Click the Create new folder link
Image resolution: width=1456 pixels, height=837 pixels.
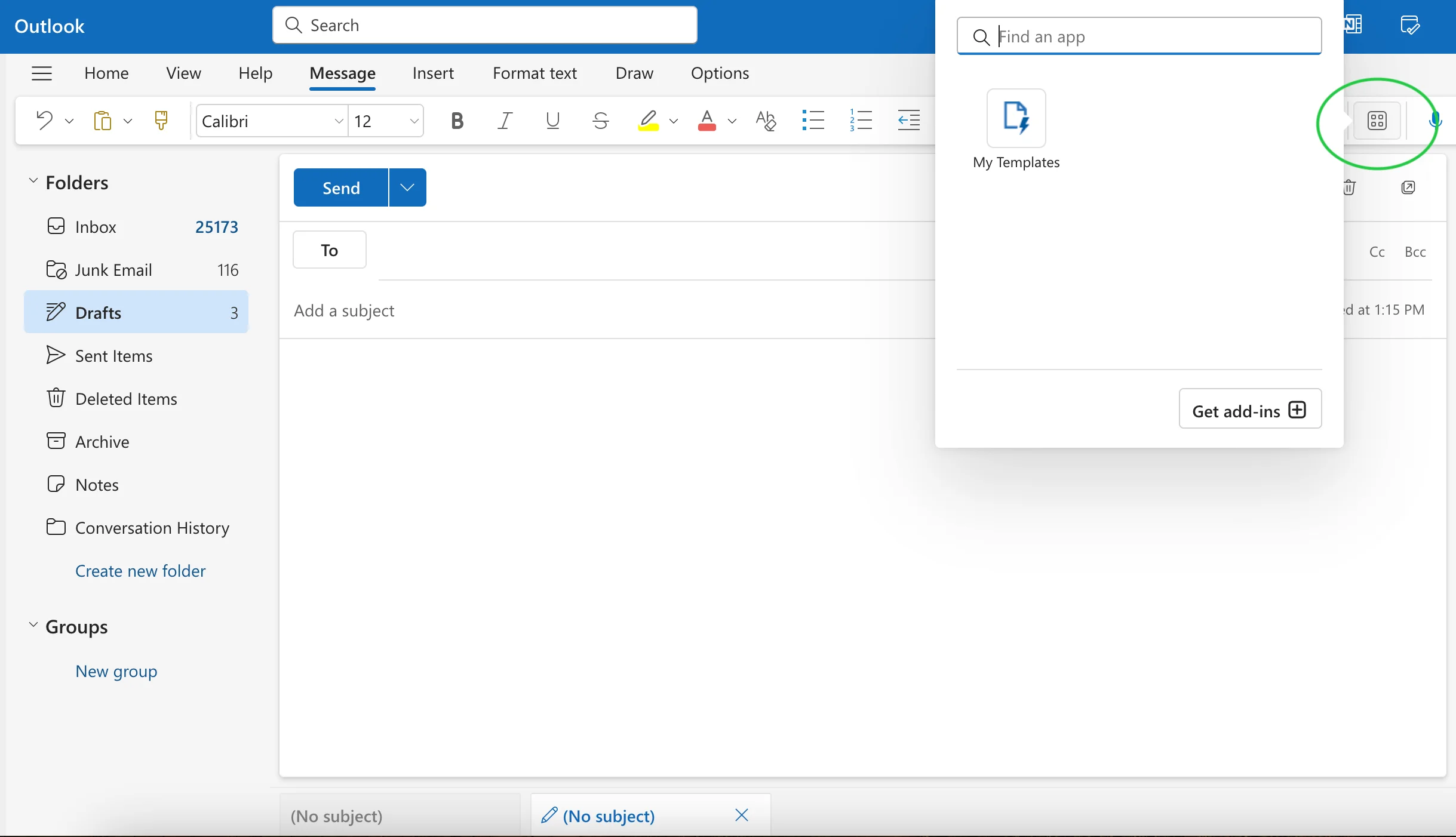(140, 571)
